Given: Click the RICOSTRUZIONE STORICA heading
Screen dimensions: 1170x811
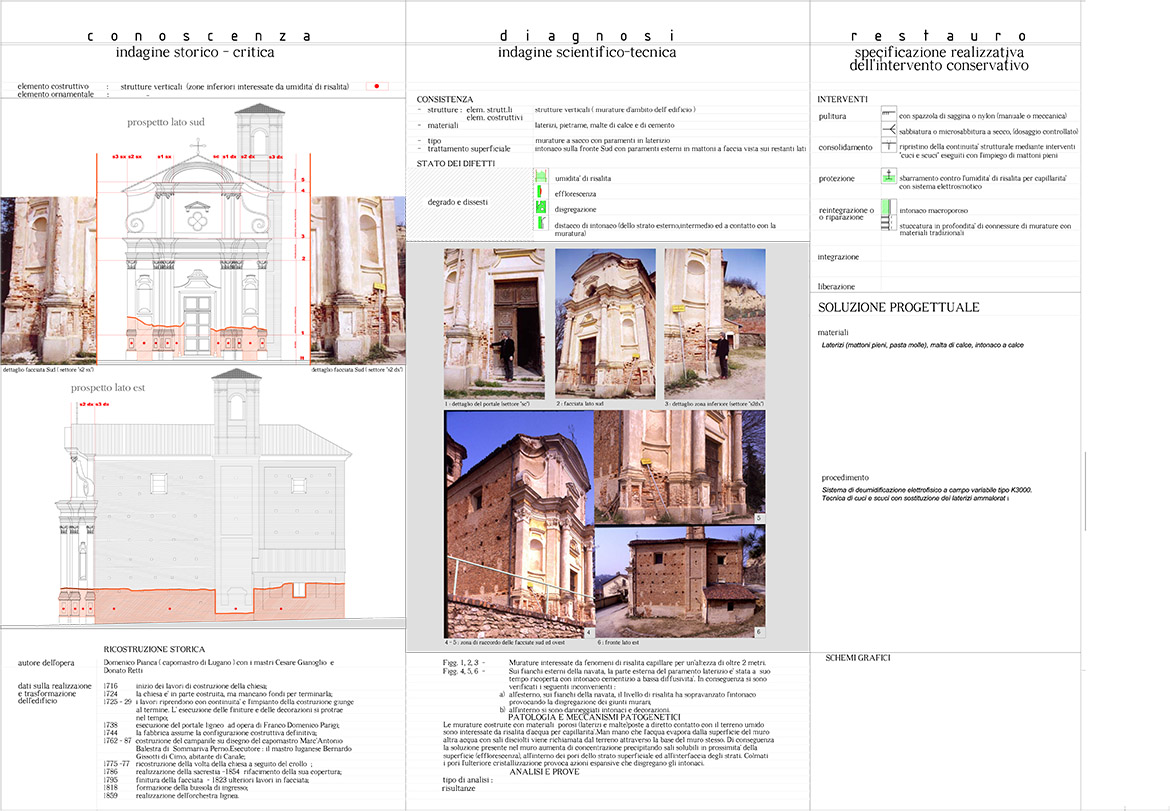Looking at the screenshot, I should click(154, 649).
